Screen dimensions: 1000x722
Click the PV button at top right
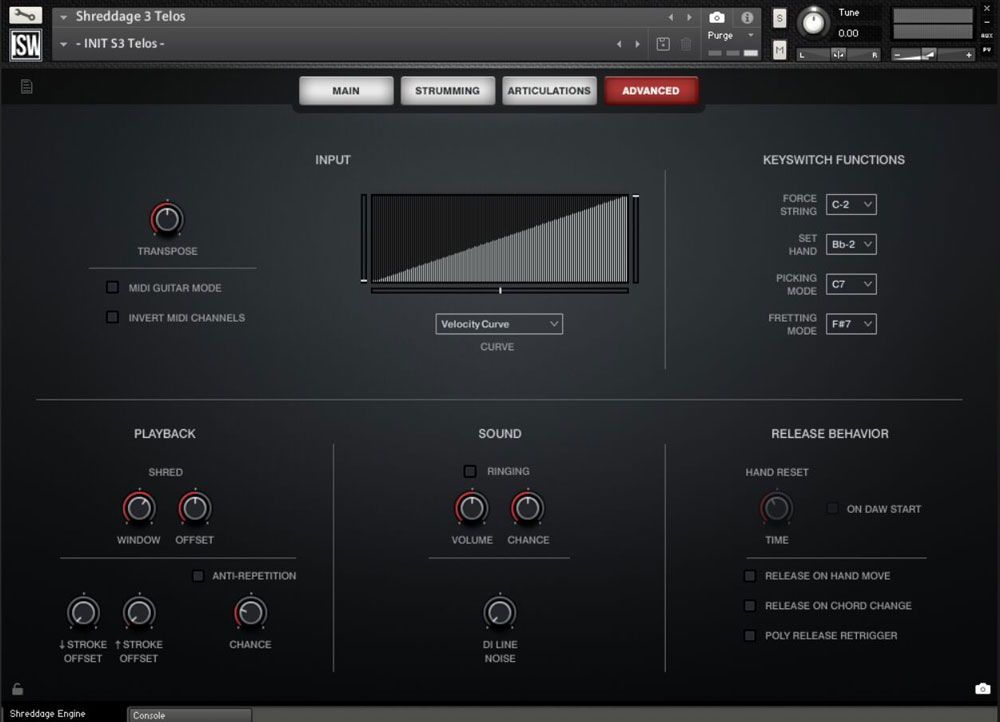tap(987, 49)
